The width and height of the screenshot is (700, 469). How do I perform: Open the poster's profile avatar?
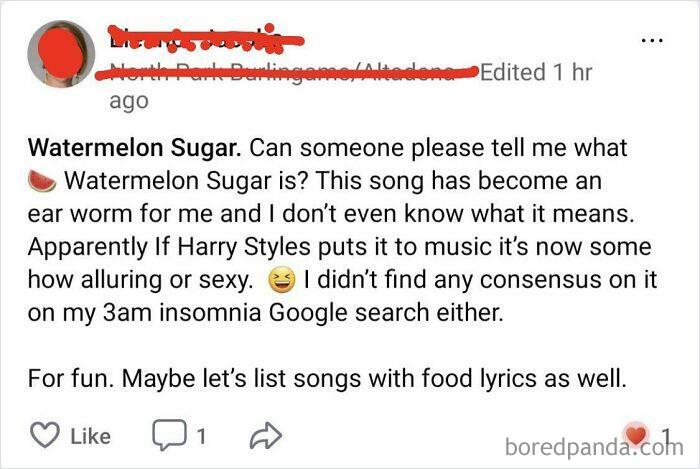coord(60,53)
